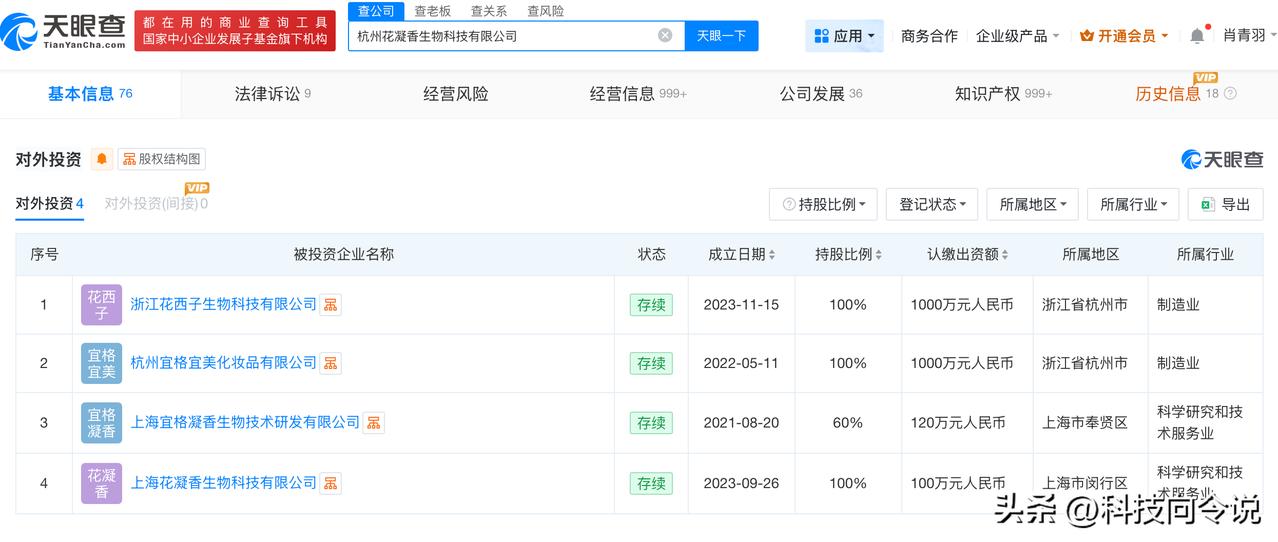This screenshot has width=1278, height=542.
Task: Switch to the 查关系 search tab
Action: (488, 11)
